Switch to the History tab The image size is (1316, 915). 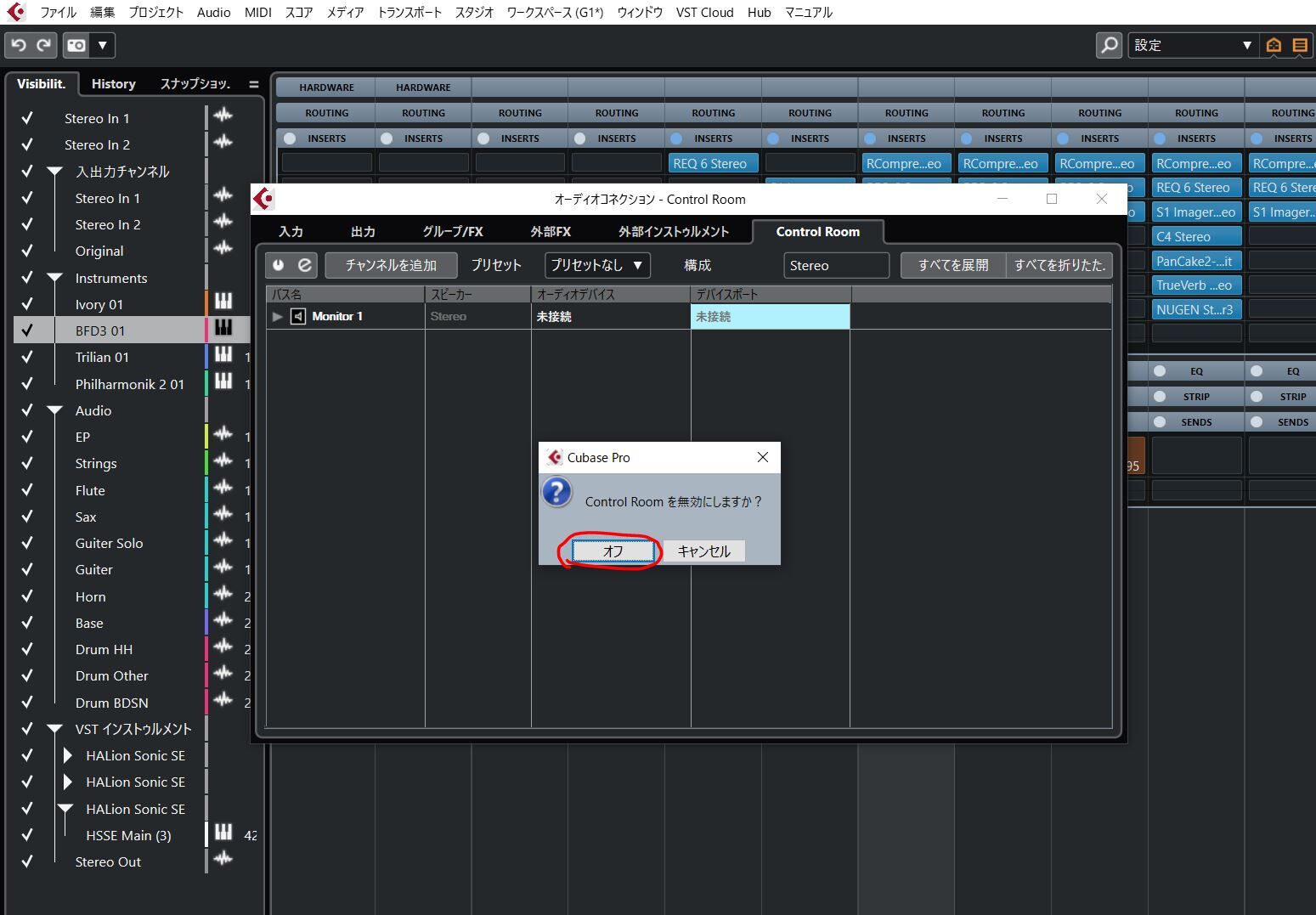(114, 83)
